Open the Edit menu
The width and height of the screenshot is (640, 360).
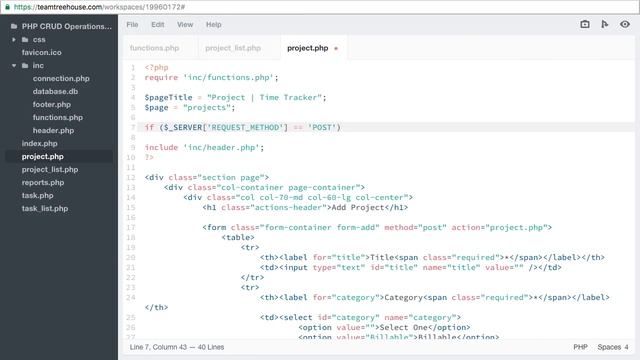[158, 24]
